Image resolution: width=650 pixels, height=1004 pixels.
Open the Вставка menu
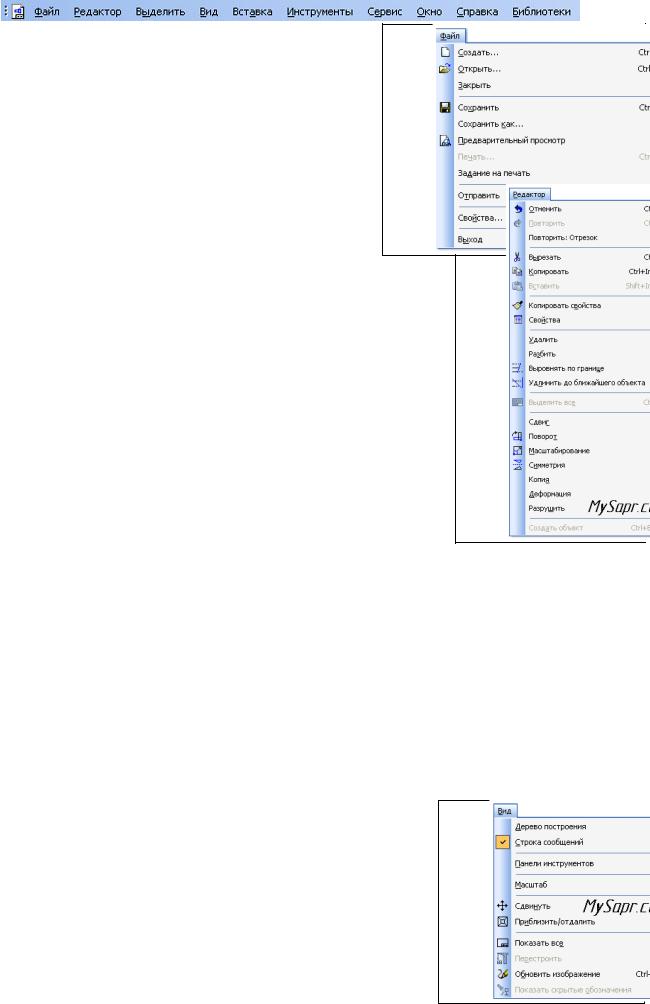point(252,12)
